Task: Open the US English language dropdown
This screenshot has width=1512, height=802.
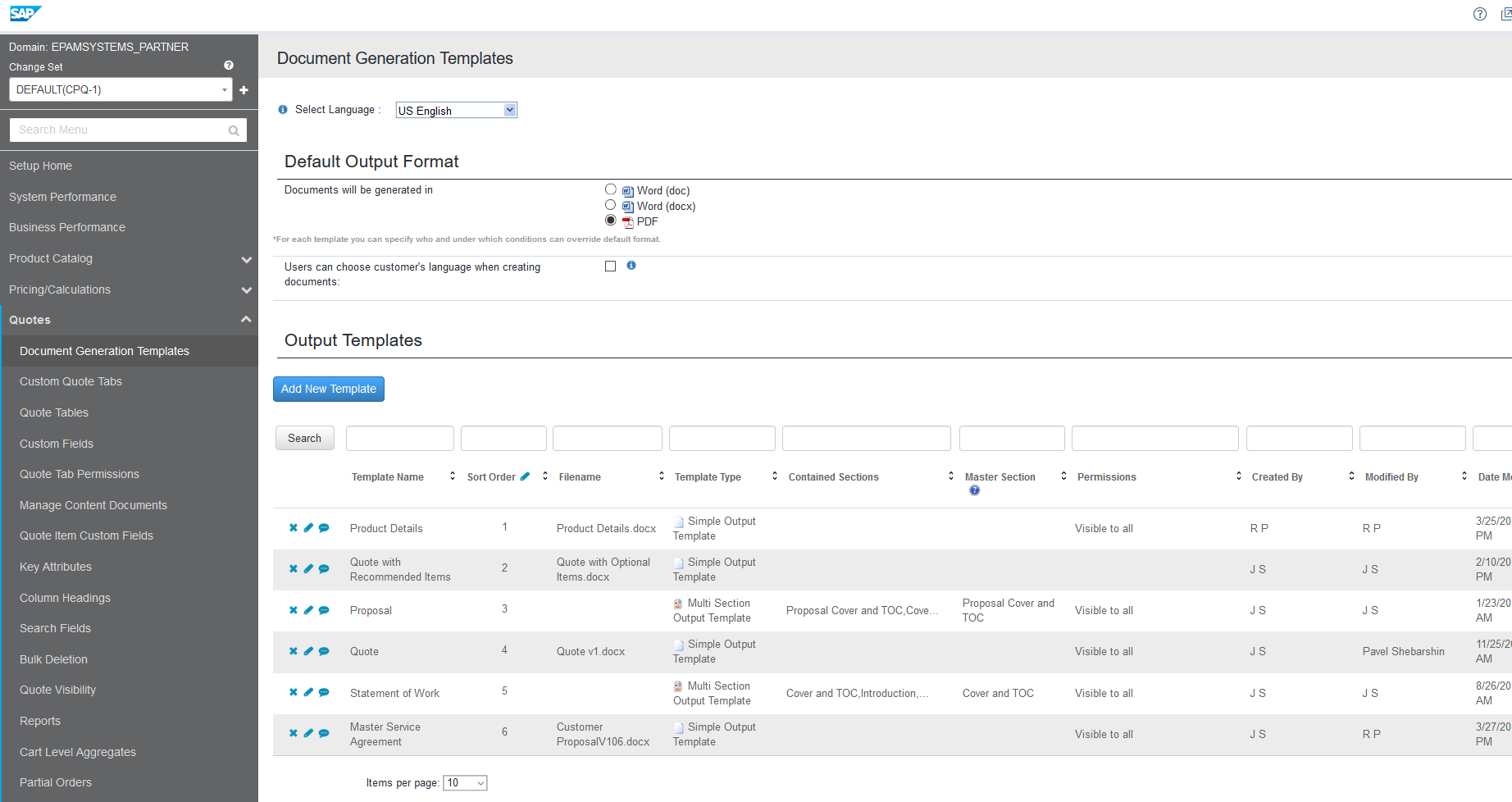Action: click(x=456, y=110)
